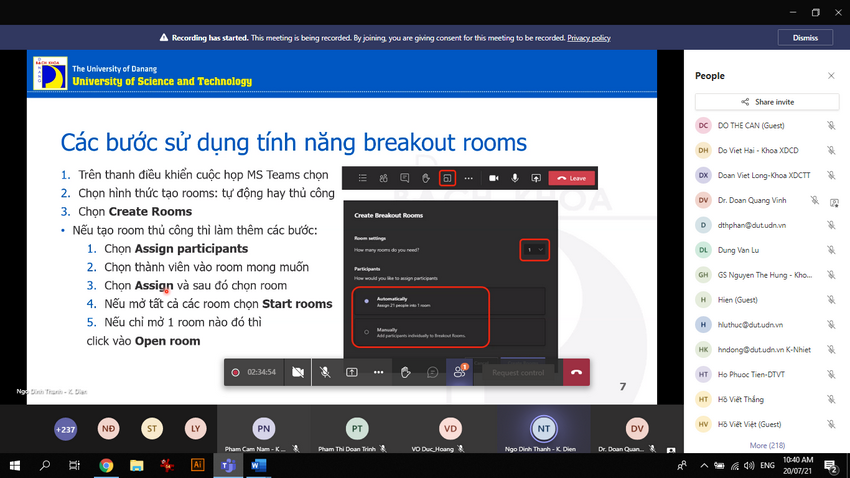Open the Privacy policy link
The height and width of the screenshot is (478, 850).
[x=589, y=38]
